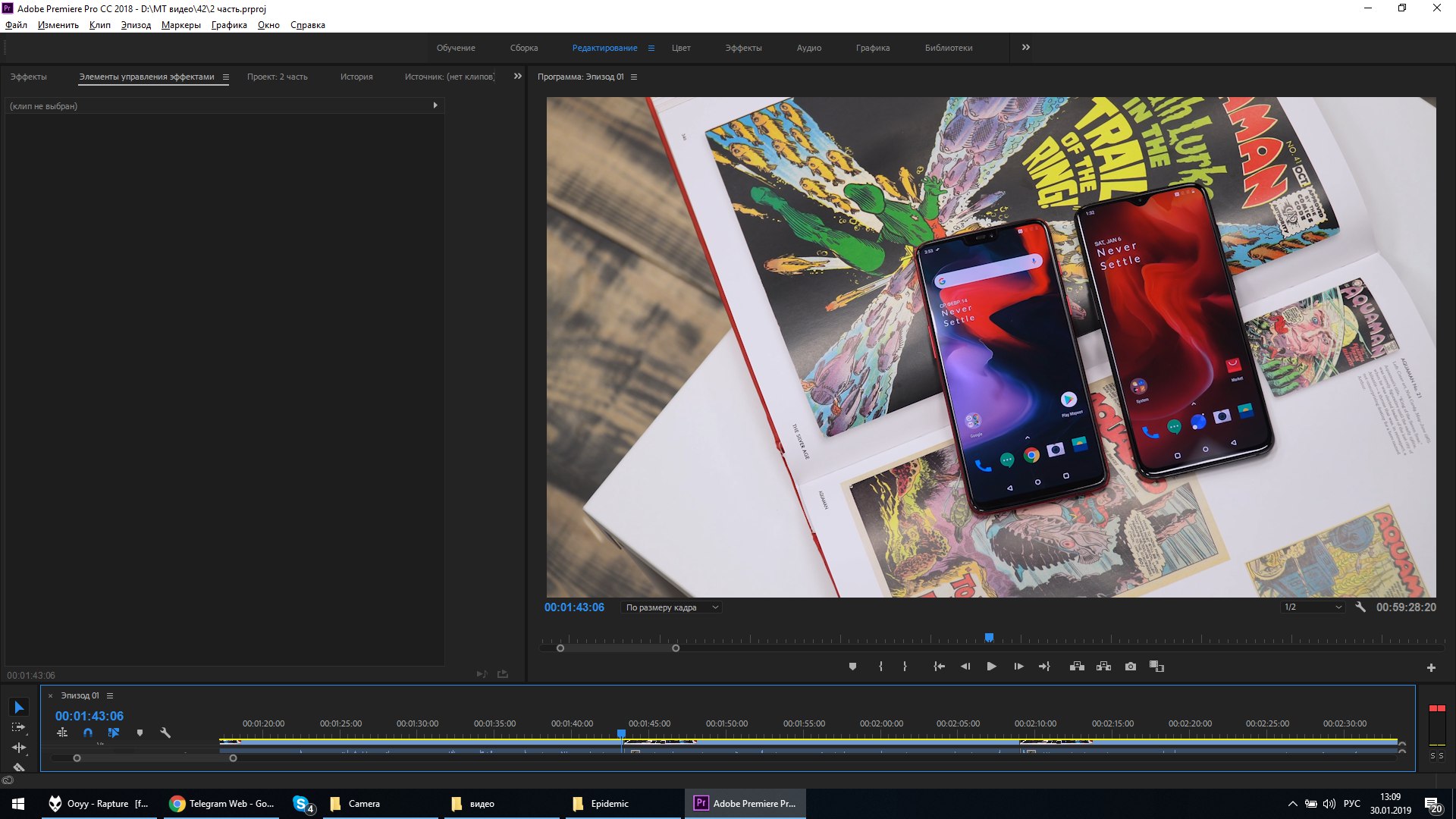
Task: Open the Графика menu in the menu bar
Action: pos(229,25)
